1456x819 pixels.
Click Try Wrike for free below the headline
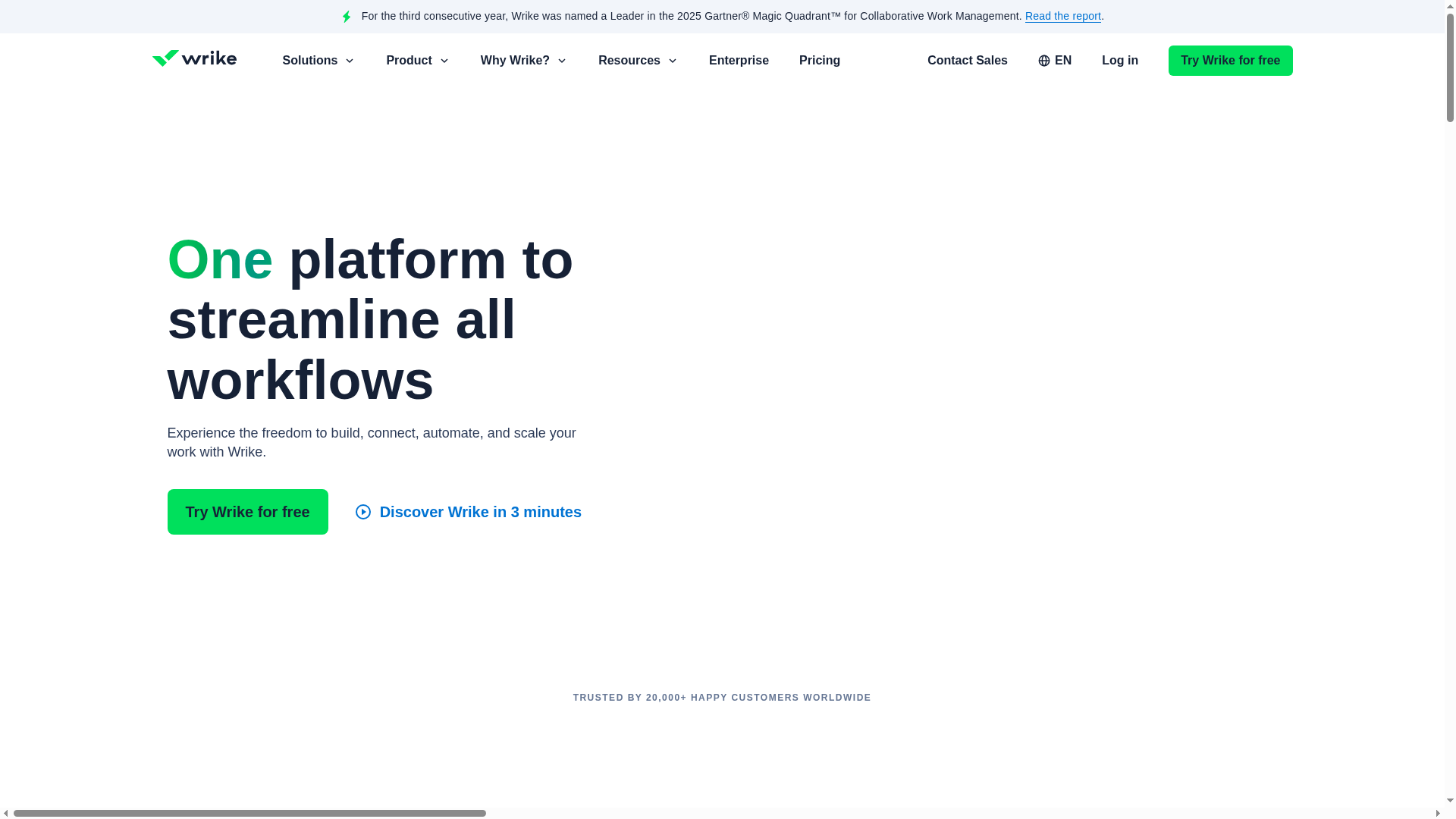tap(247, 512)
